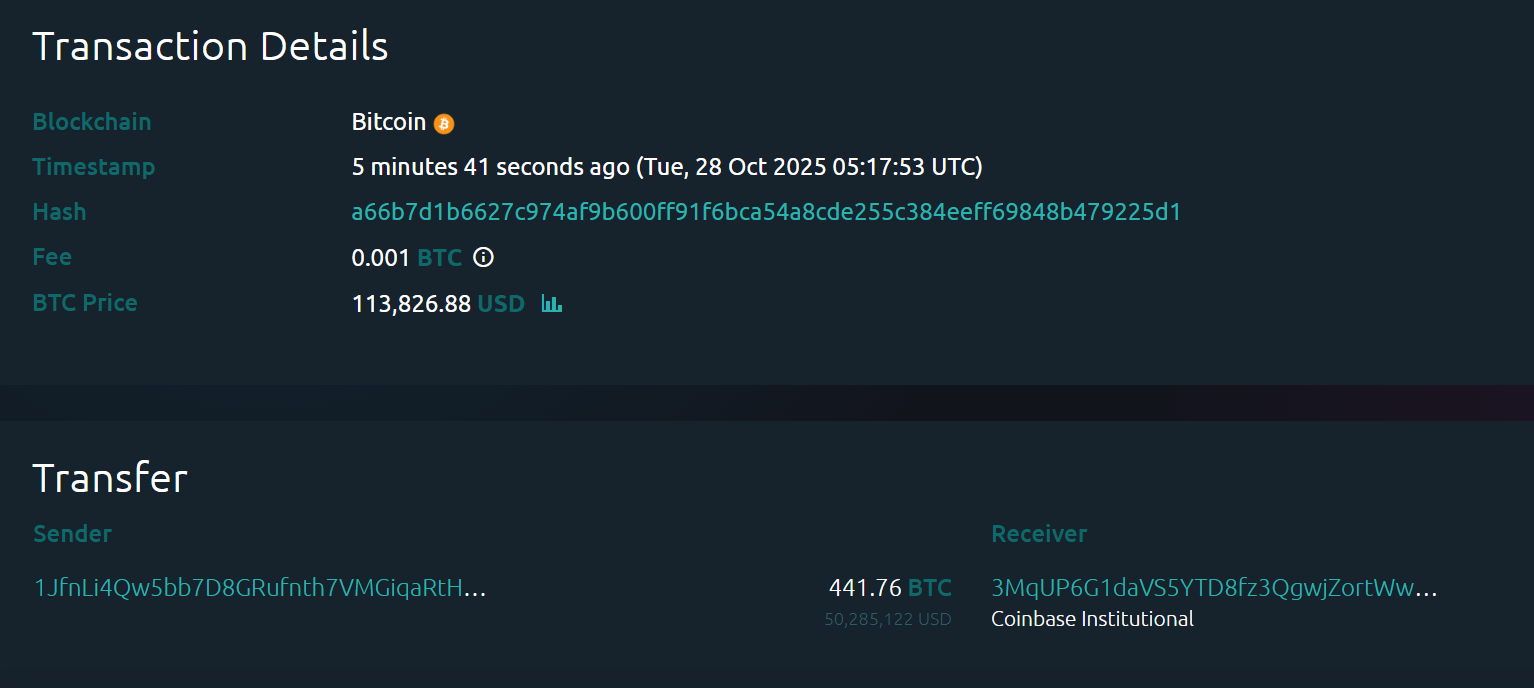The height and width of the screenshot is (688, 1534).
Task: Click the circled info icon after 0.001 BTC
Action: (x=483, y=257)
